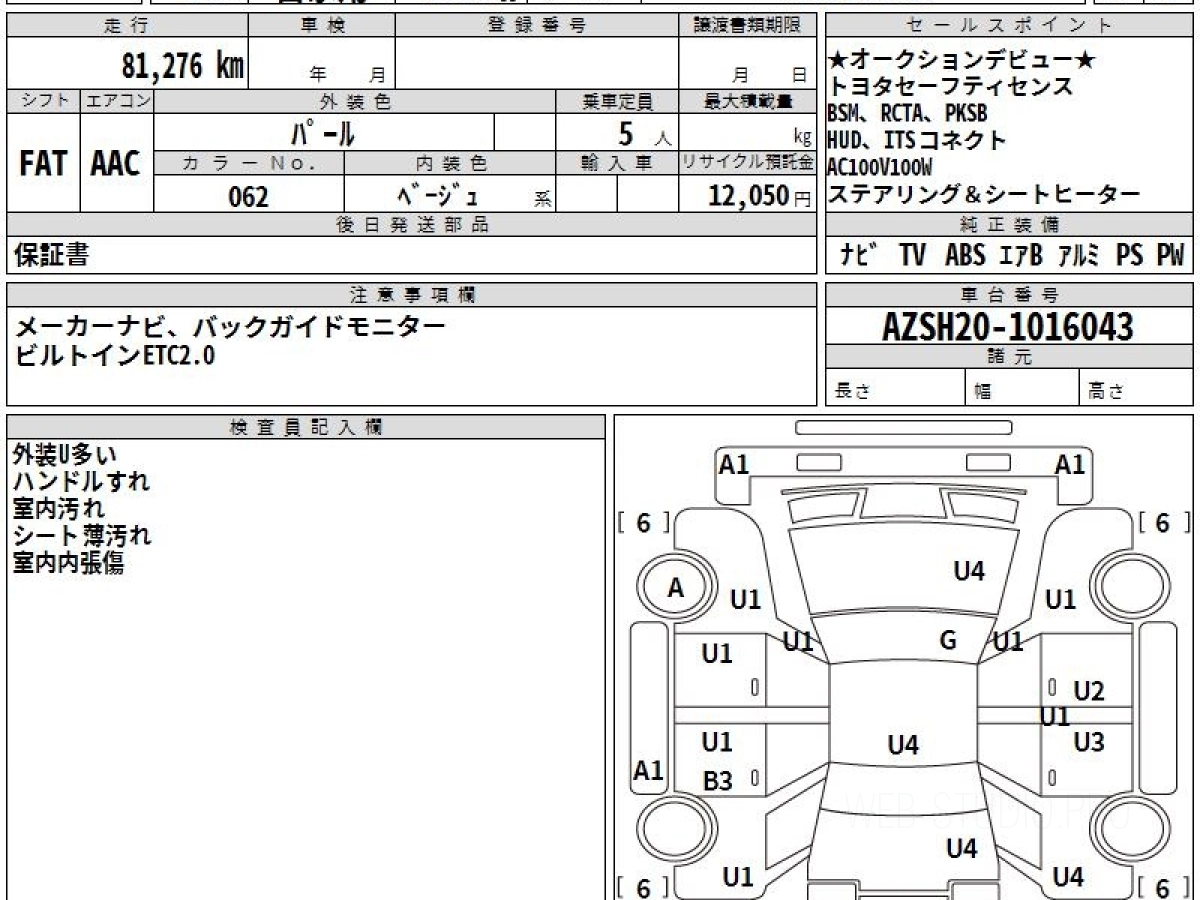The height and width of the screenshot is (900, 1200).
Task: Click the ビルトインETC2.0 line
Action: [114, 354]
